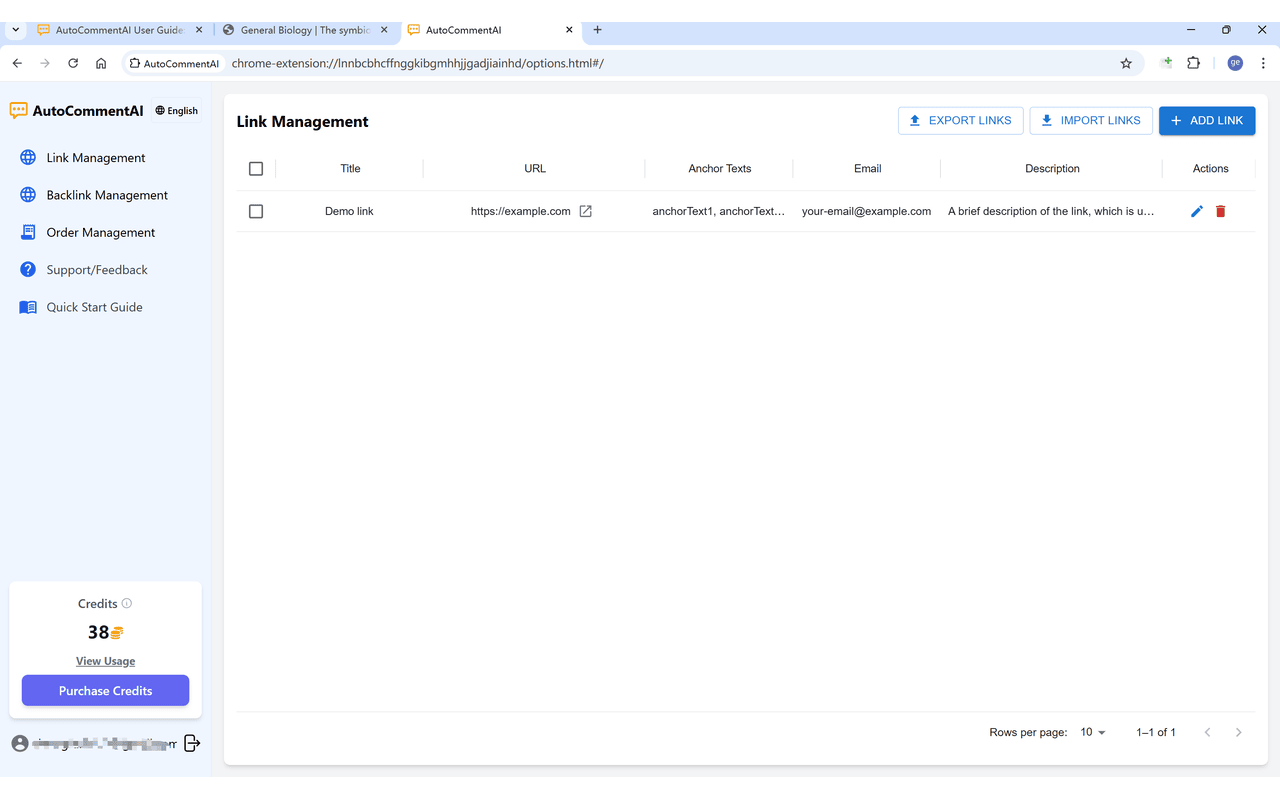The height and width of the screenshot is (800, 1280).
Task: Edit the Demo link row with pencil icon
Action: point(1197,211)
